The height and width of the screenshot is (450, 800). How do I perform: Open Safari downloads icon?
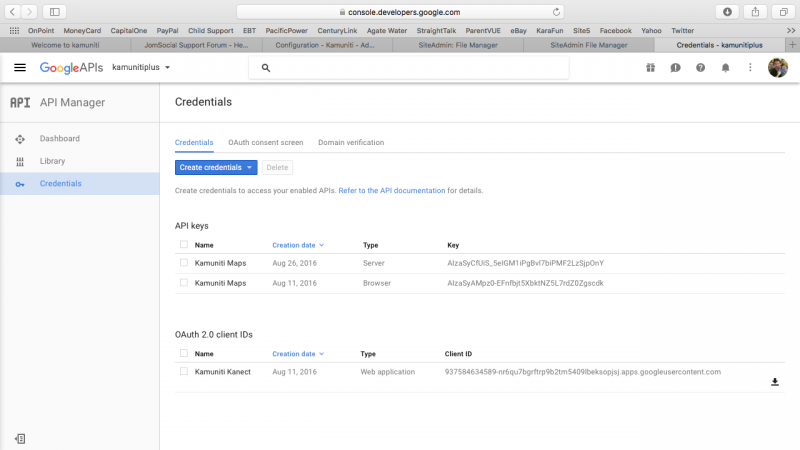pos(727,11)
